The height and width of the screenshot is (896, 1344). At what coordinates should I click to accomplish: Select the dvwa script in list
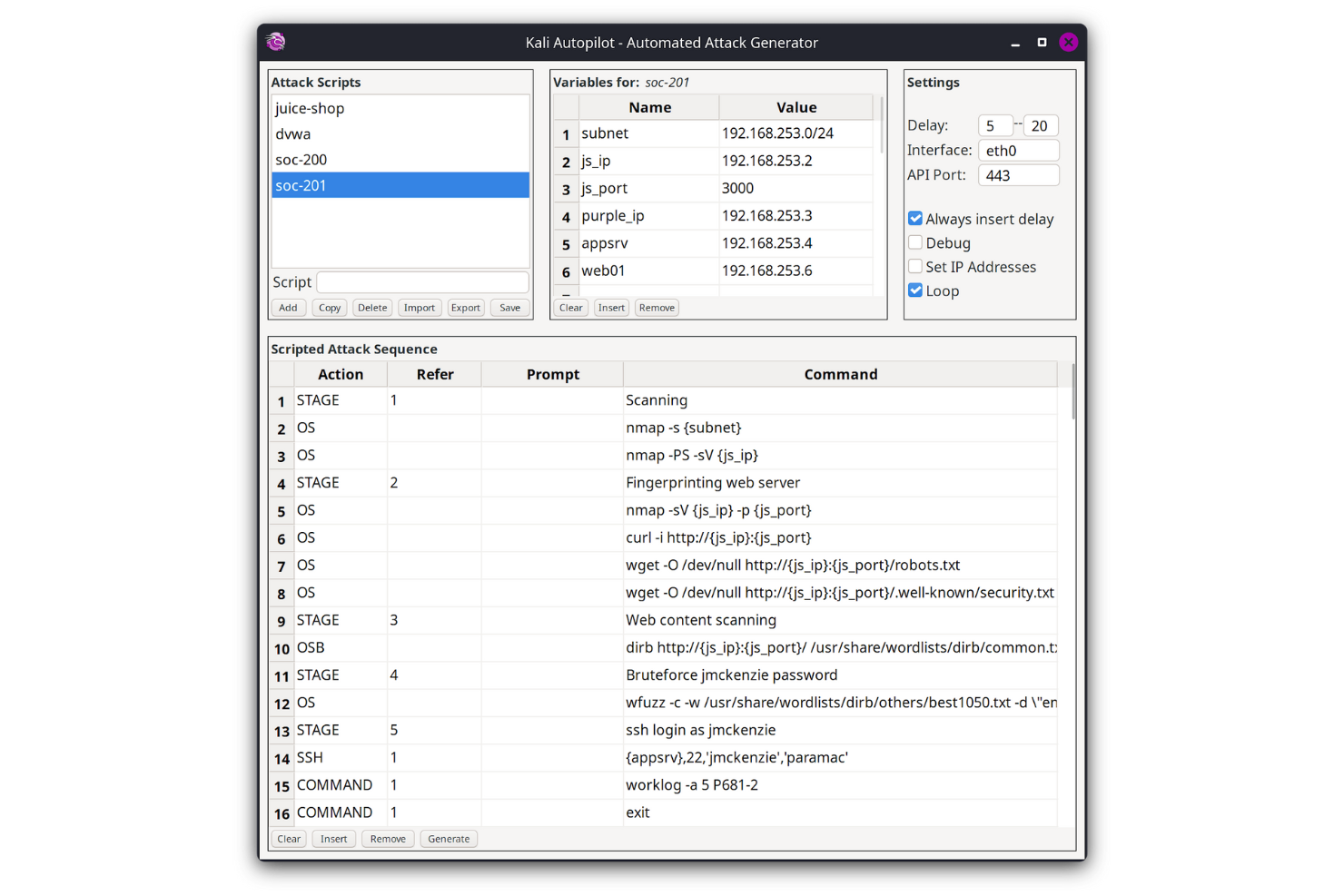[x=293, y=133]
